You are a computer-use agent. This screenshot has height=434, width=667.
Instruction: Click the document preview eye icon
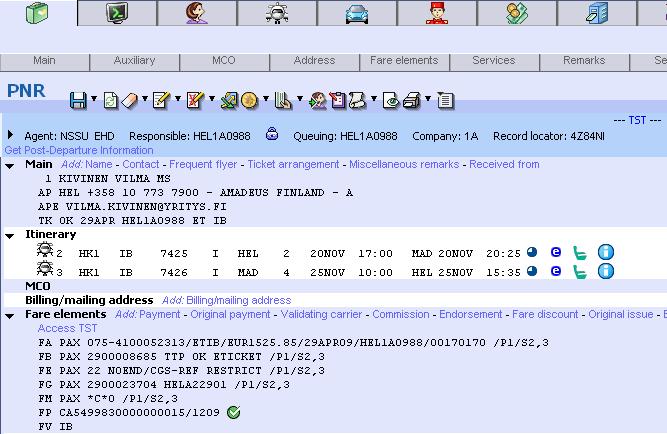(391, 100)
